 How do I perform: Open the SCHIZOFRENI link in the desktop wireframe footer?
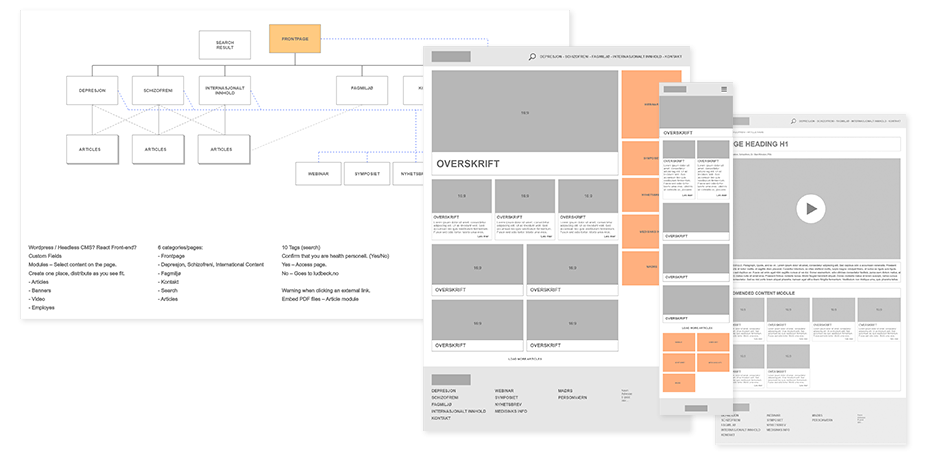pyautogui.click(x=445, y=398)
